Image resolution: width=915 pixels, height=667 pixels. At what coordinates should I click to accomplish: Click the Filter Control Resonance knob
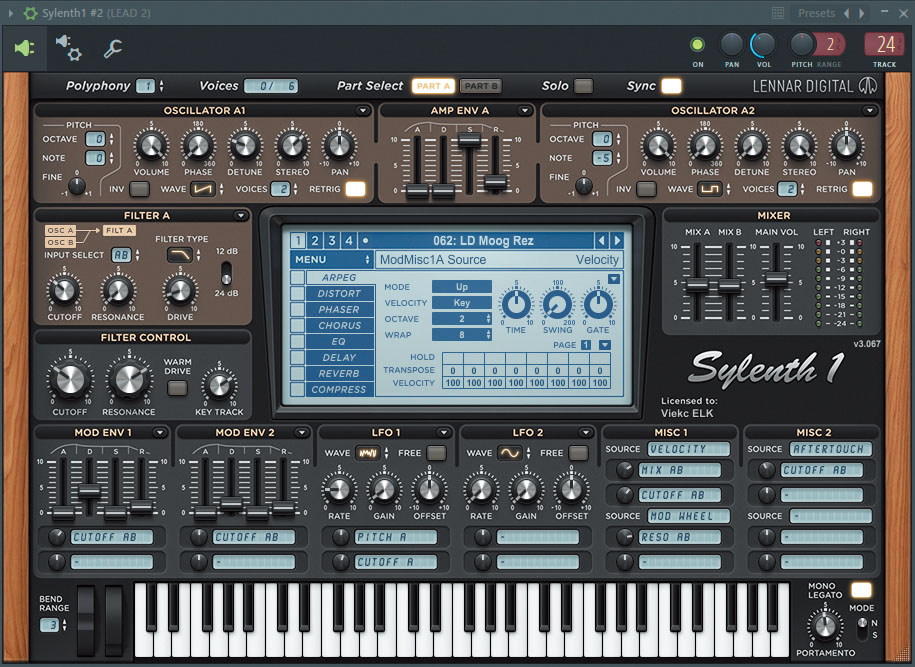[x=129, y=379]
